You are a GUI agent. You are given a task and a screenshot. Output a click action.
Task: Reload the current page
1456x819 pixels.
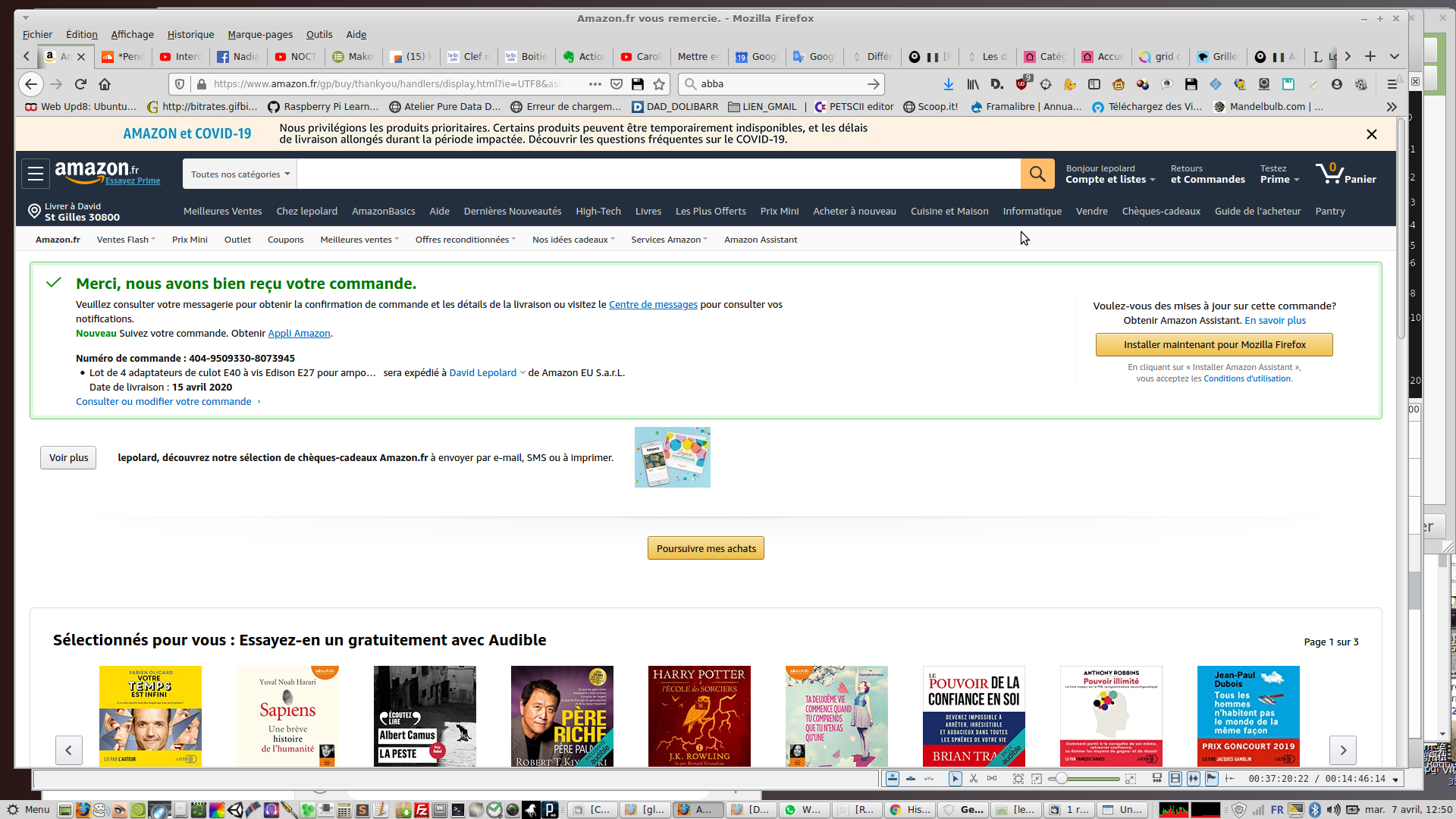(x=80, y=84)
